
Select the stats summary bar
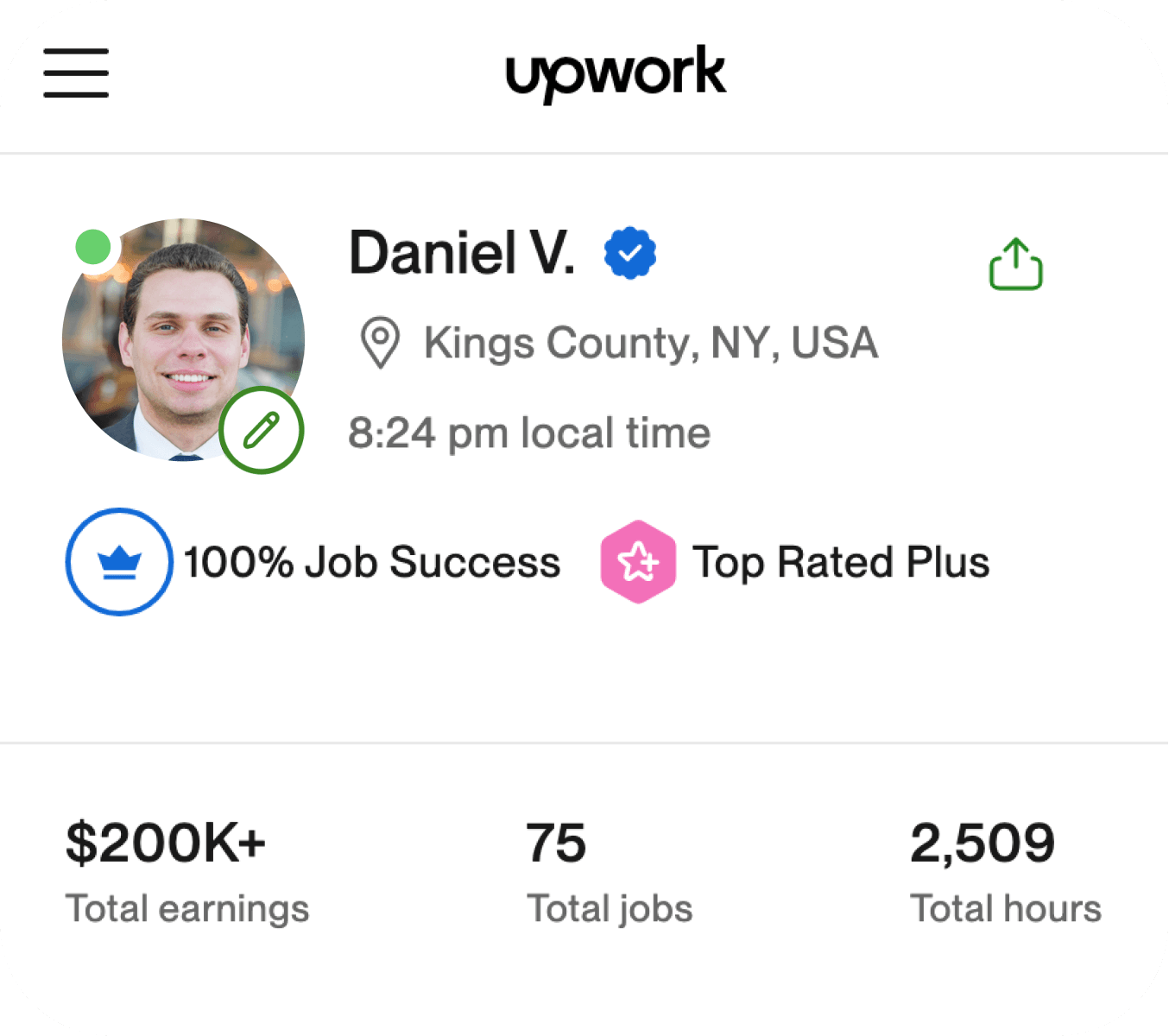pos(584,872)
